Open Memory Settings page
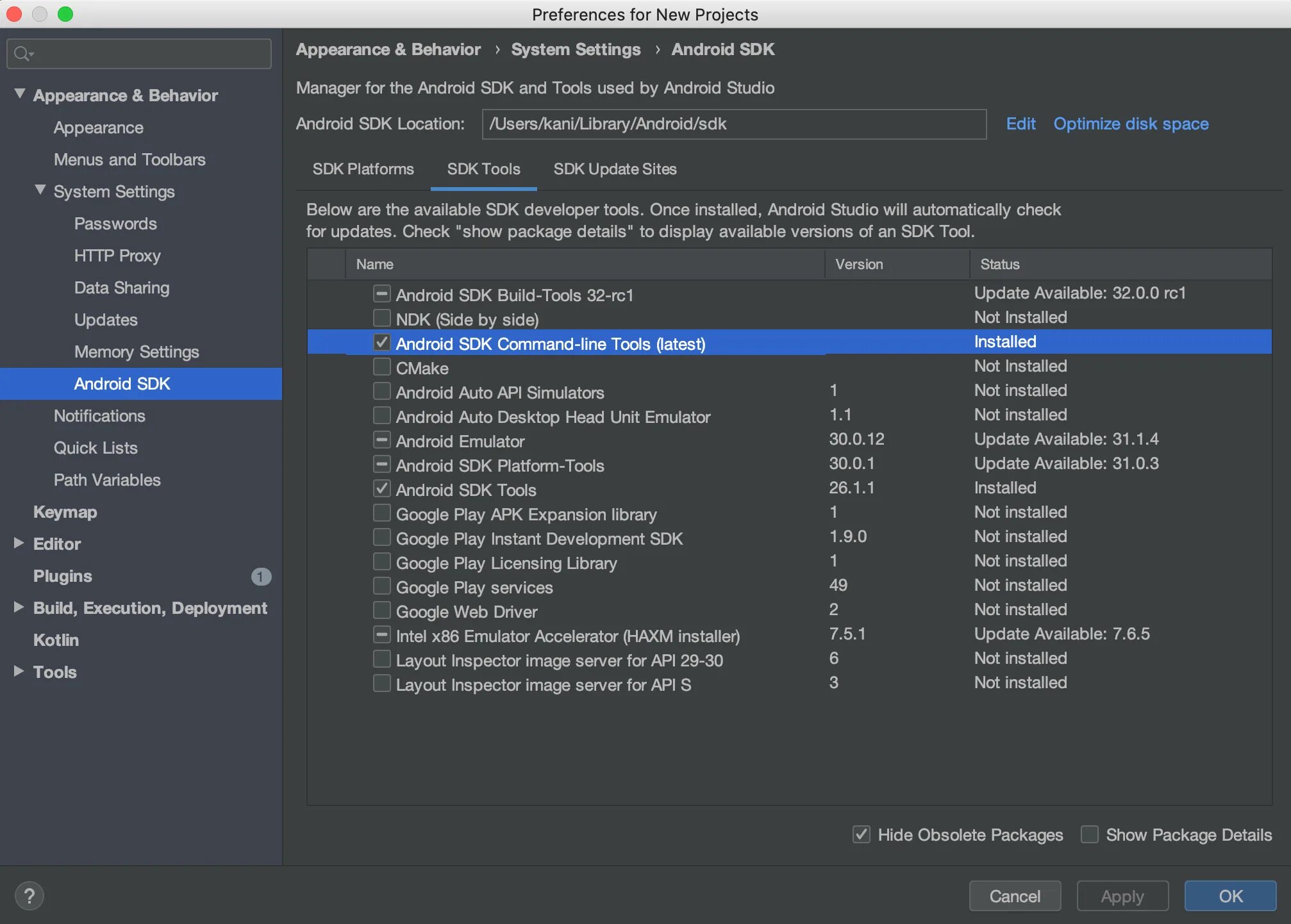The image size is (1291, 924). point(137,352)
